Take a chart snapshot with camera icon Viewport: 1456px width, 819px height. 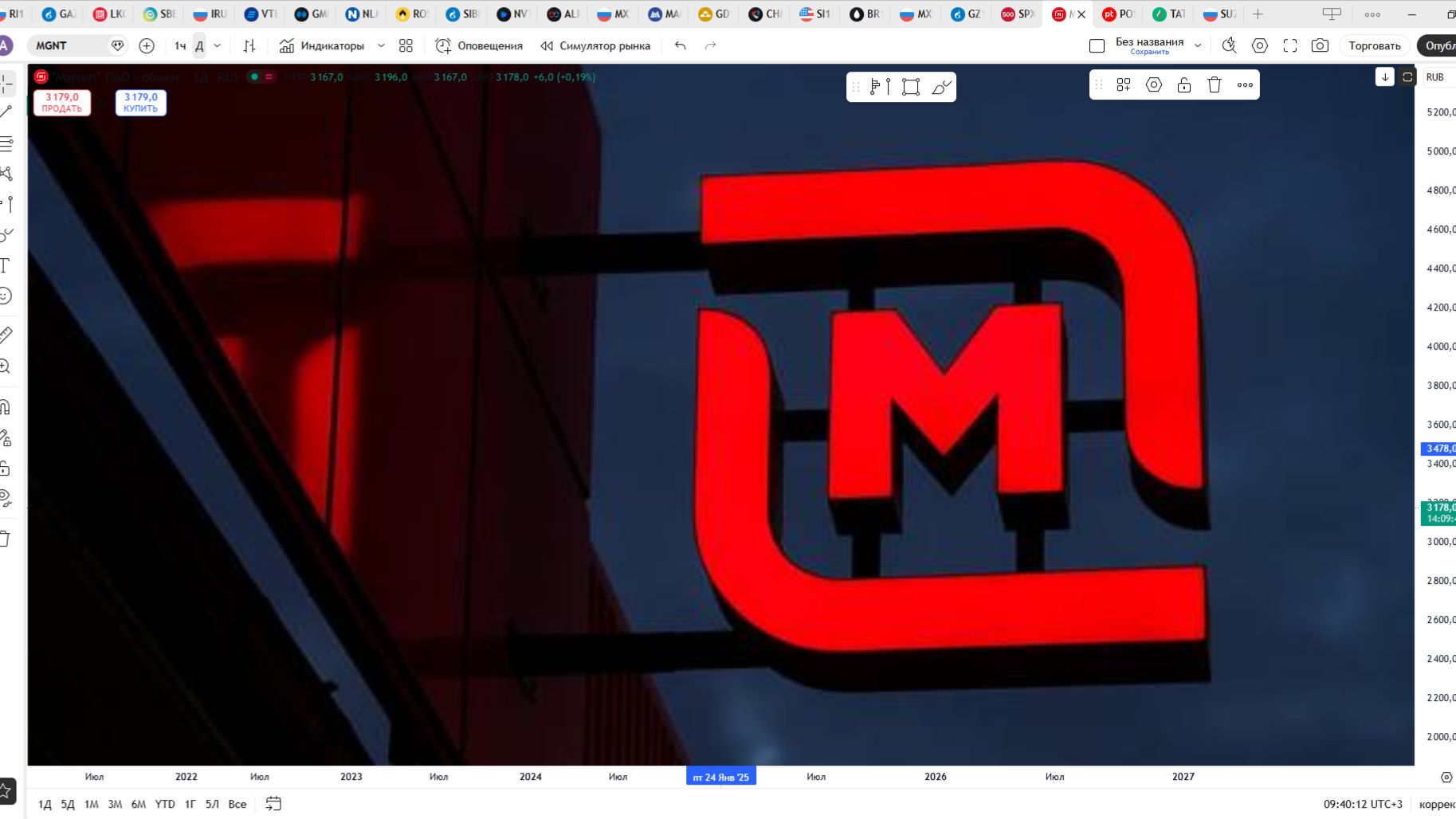(1320, 45)
